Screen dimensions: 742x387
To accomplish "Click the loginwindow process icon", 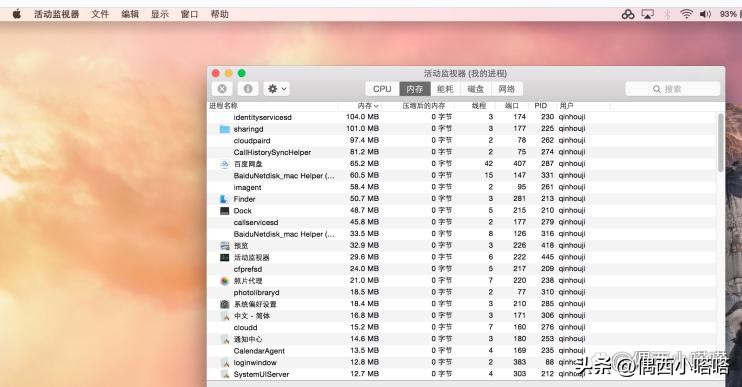I will point(225,362).
